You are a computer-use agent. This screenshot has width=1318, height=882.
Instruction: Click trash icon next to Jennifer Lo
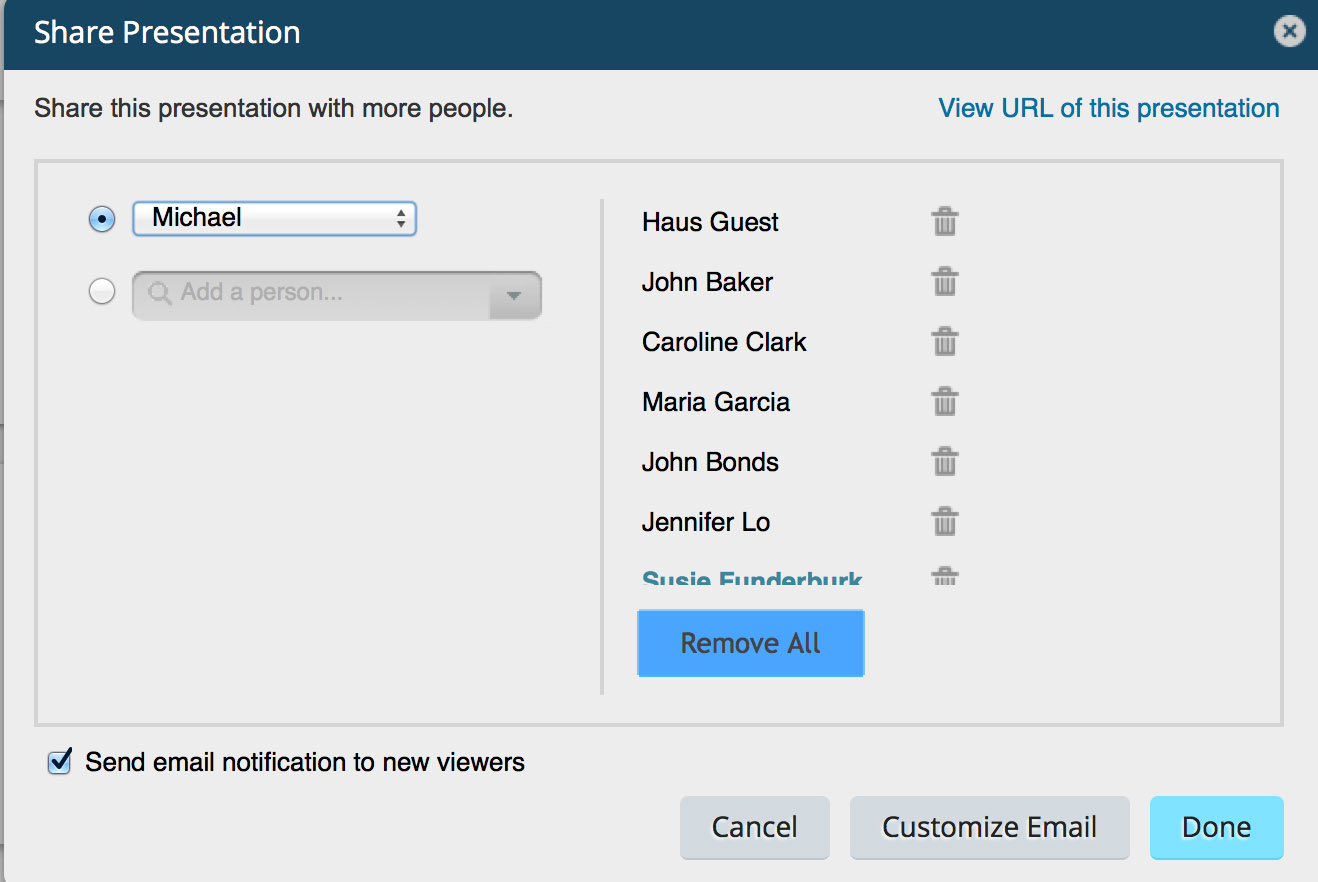(x=945, y=522)
